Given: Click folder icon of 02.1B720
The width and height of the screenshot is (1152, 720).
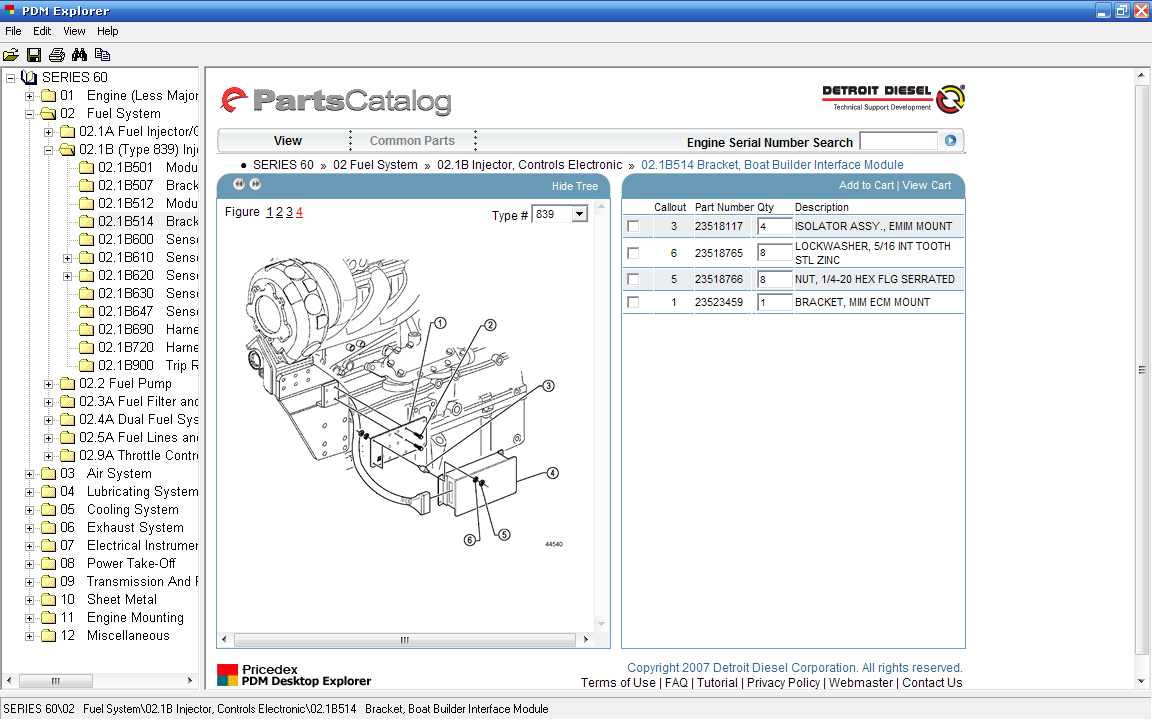Looking at the screenshot, I should coord(87,348).
